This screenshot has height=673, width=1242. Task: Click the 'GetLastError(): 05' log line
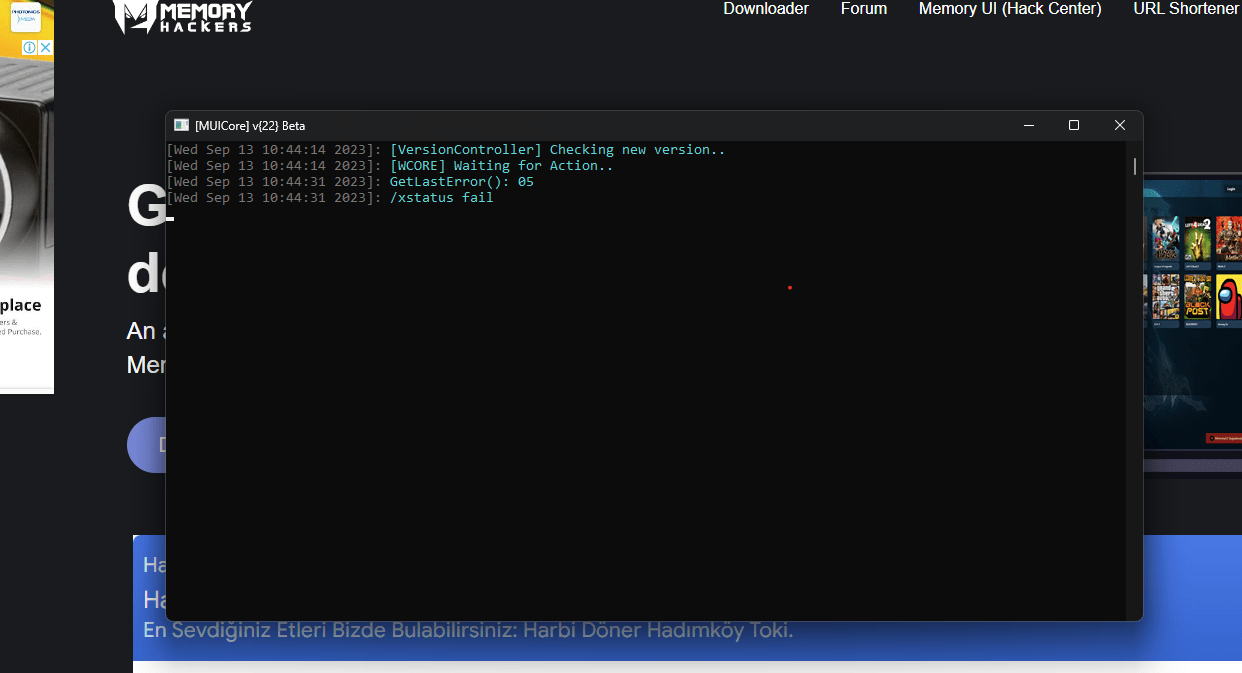coord(350,182)
